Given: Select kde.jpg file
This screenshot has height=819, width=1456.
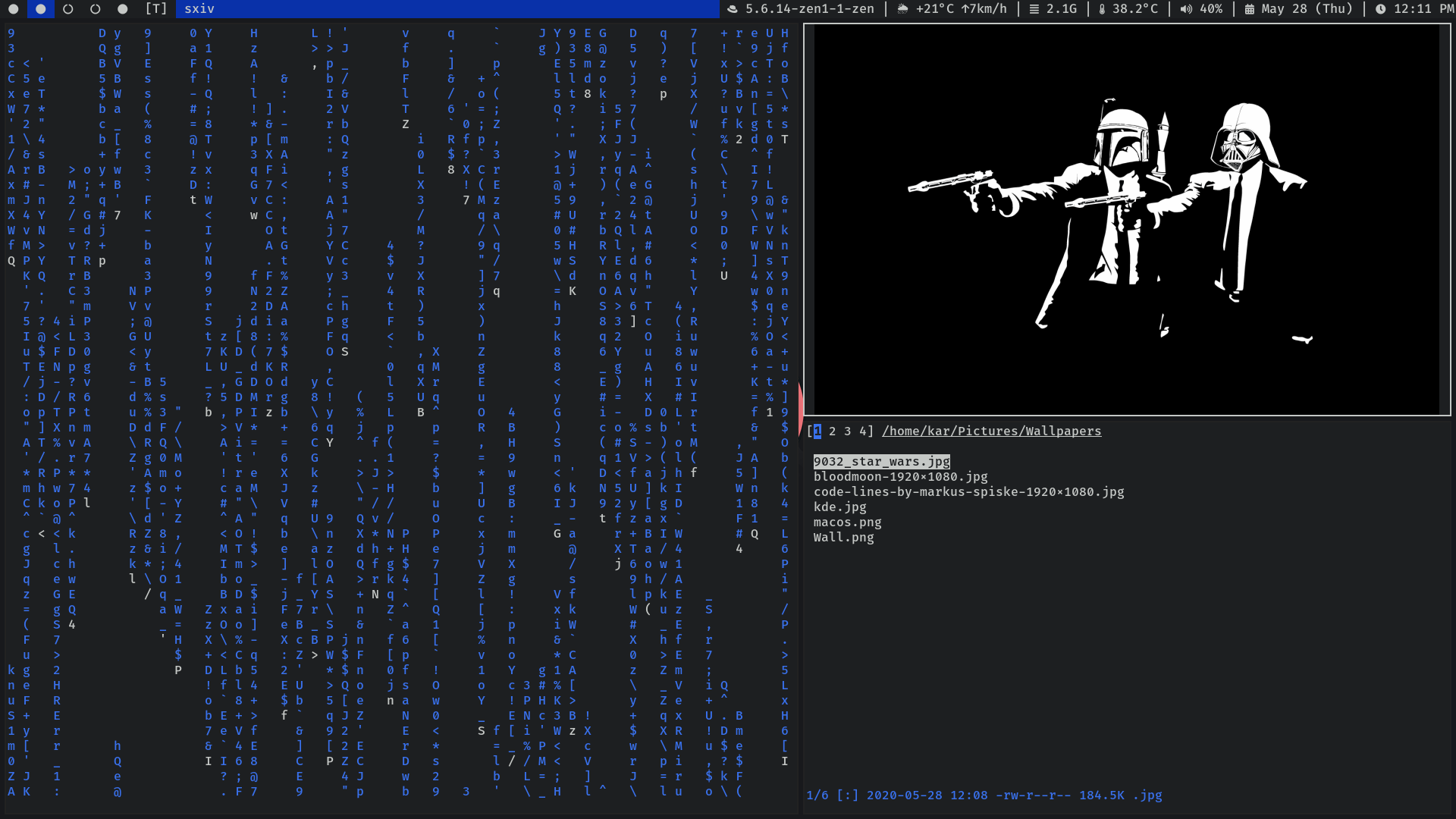Looking at the screenshot, I should click(x=840, y=507).
